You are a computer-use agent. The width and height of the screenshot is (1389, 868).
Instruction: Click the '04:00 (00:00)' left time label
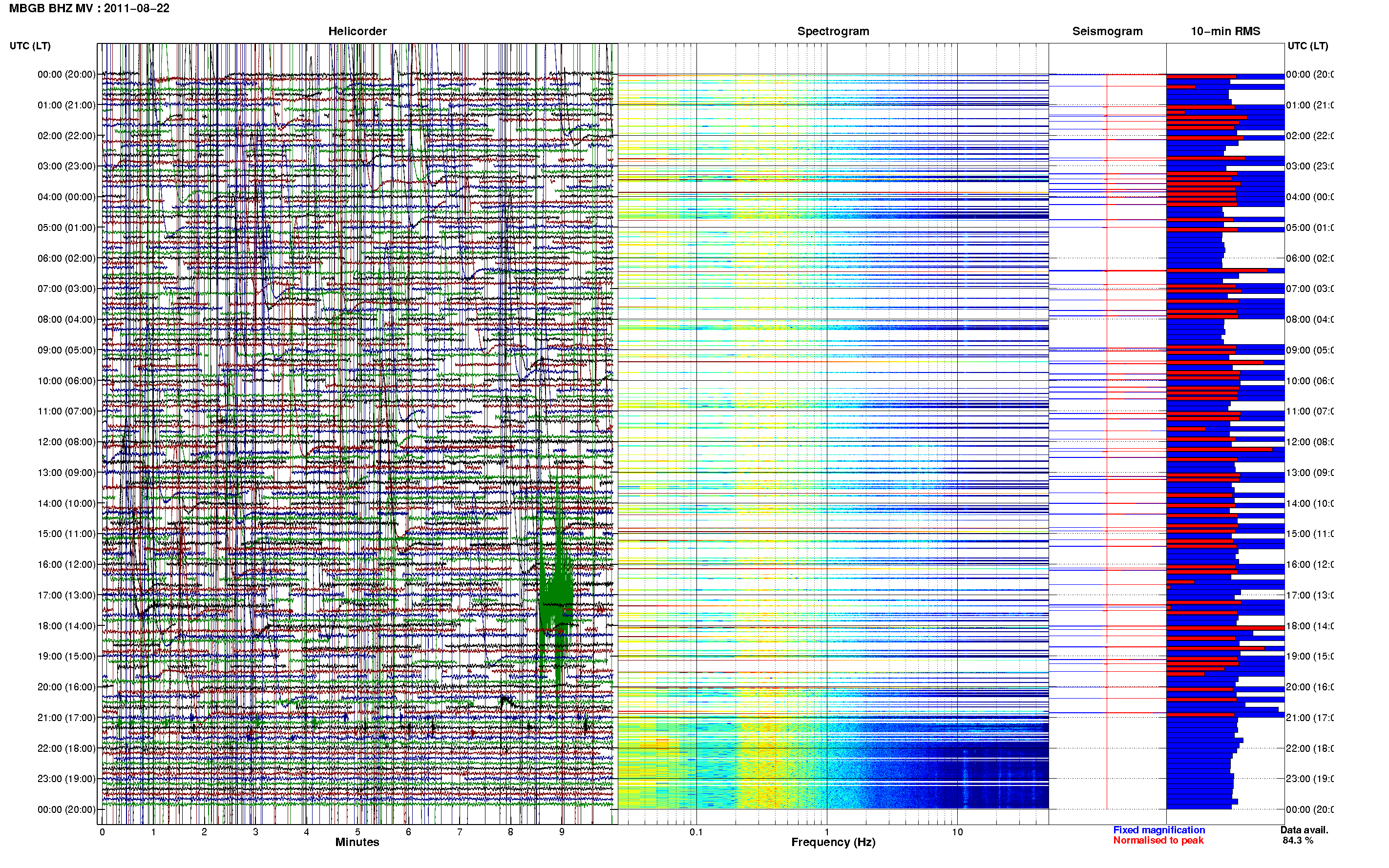(66, 197)
